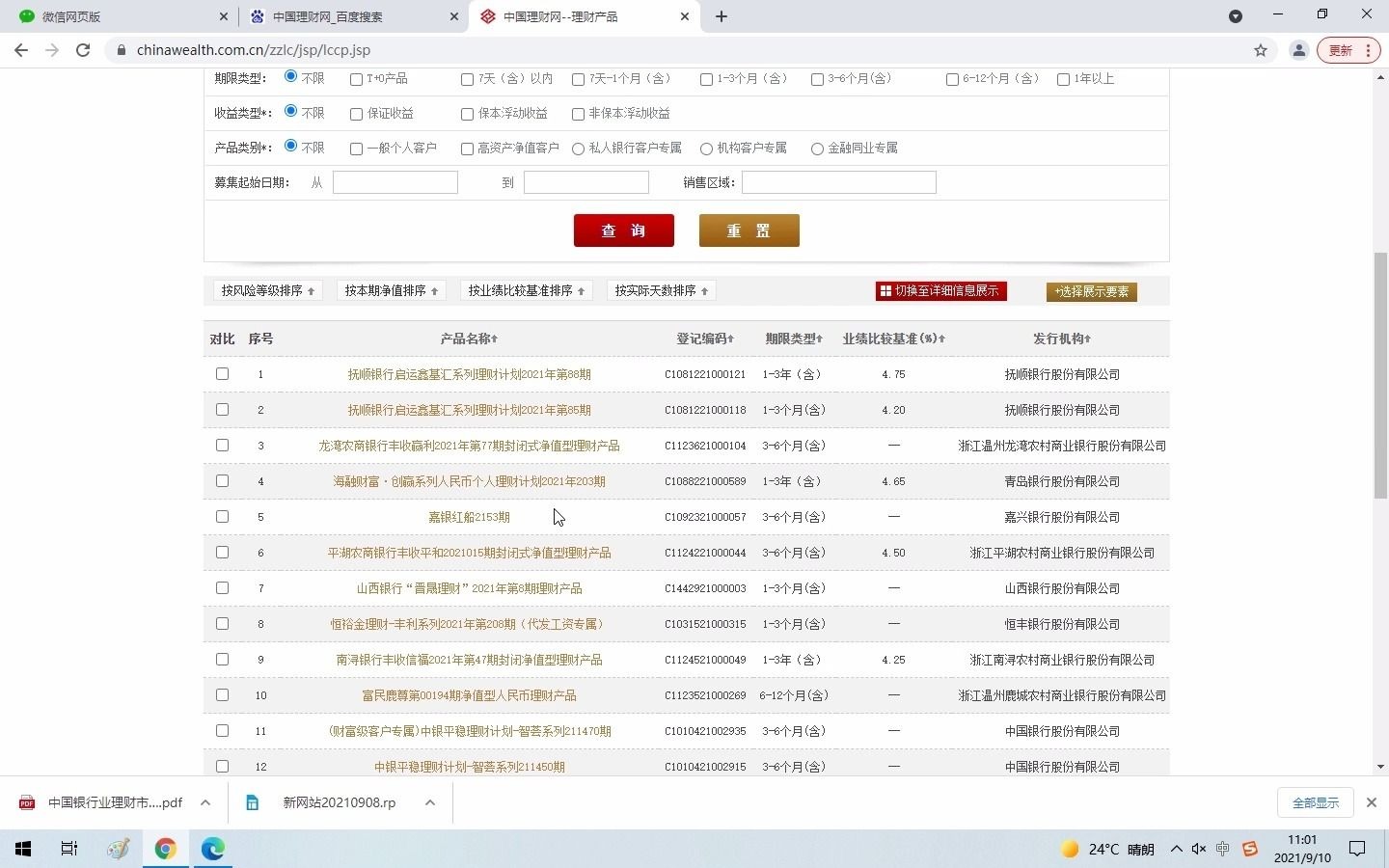Close the downloads bar

[x=1372, y=802]
